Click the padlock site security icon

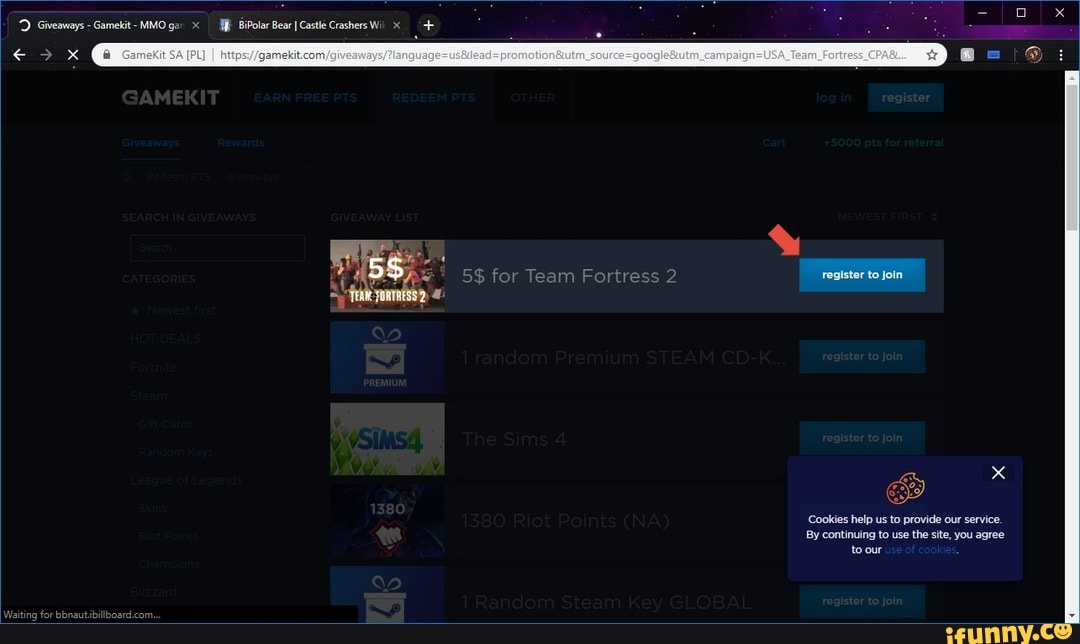(x=106, y=55)
